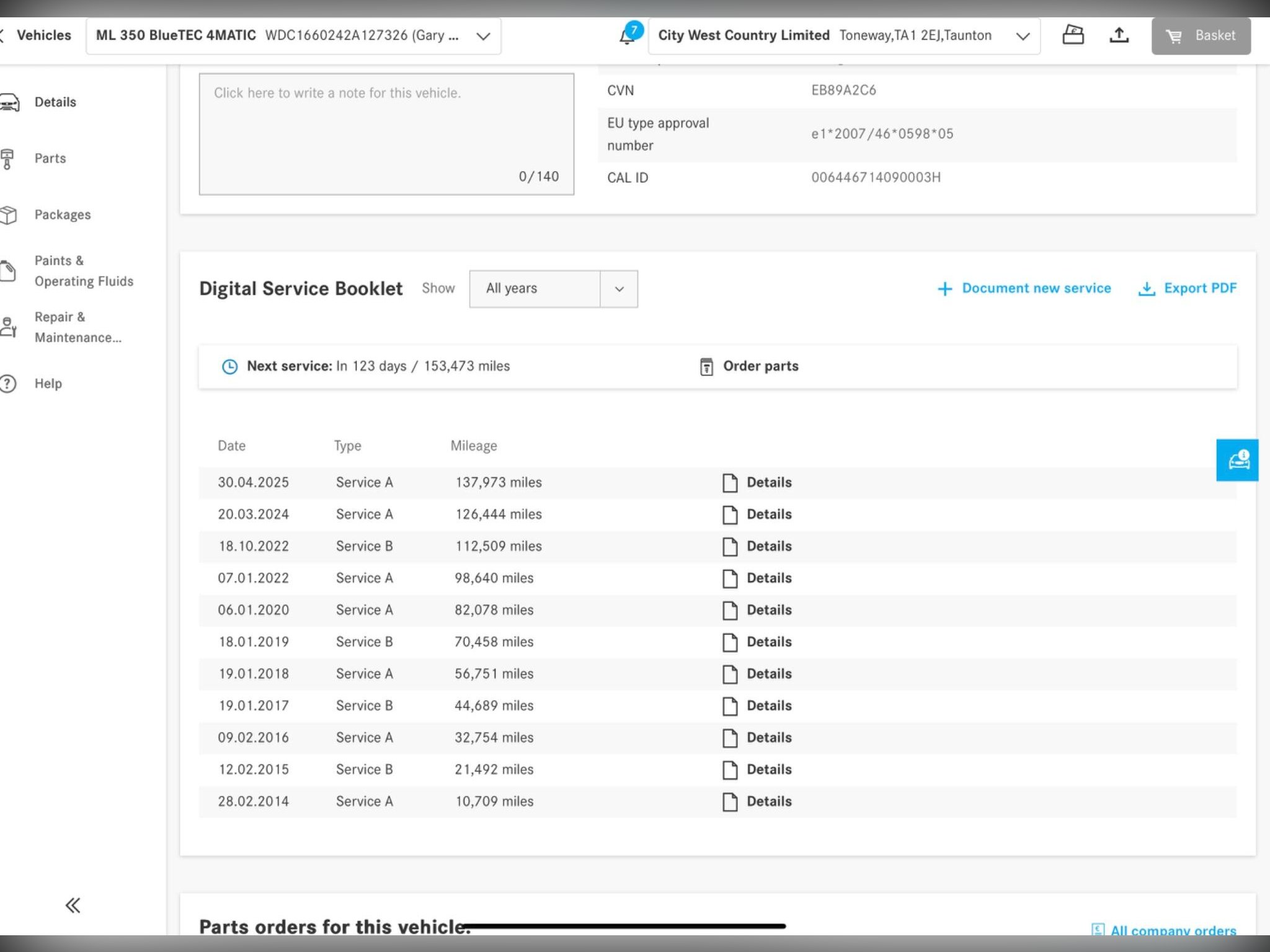The image size is (1270, 952).
Task: Click the clock icon beside Next service
Action: (x=229, y=366)
